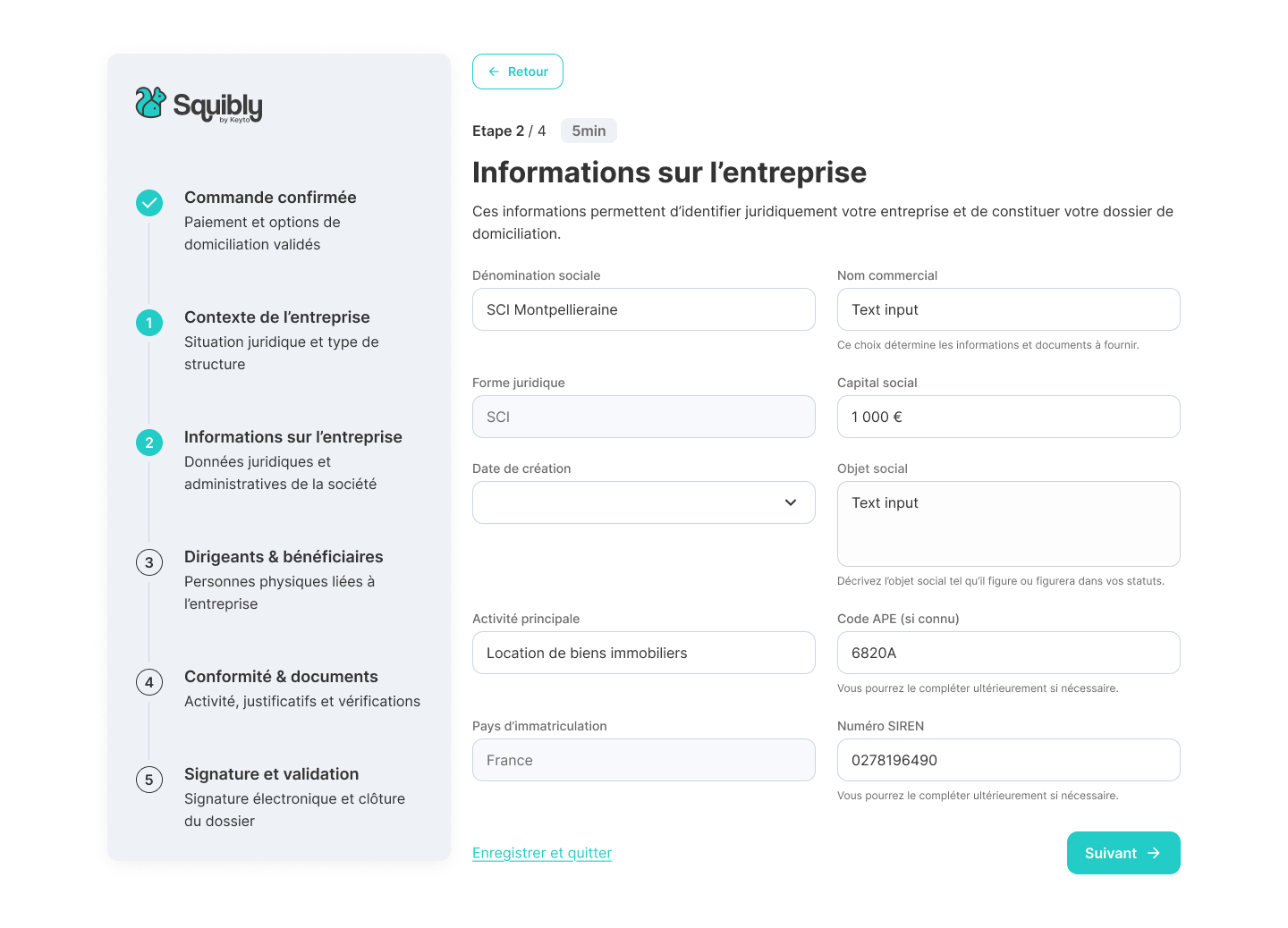
Task: Focus the Nom commercial text field
Action: (1008, 309)
